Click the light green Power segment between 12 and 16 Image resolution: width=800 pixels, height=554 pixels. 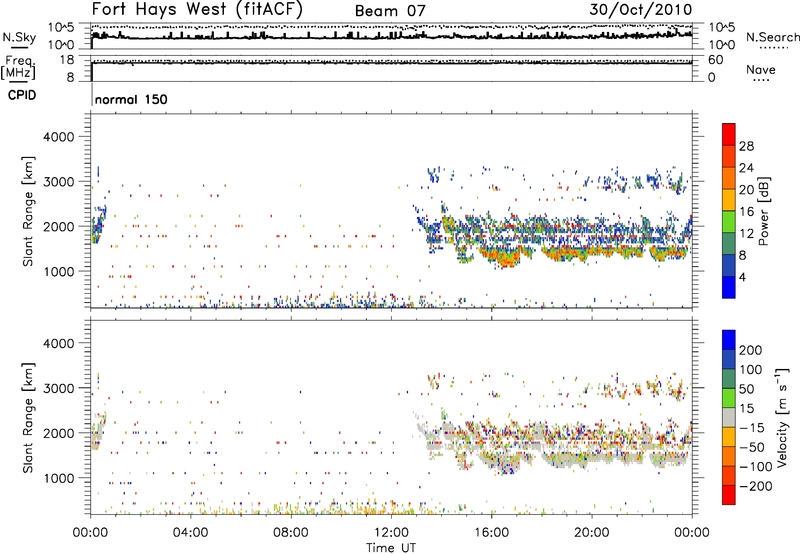click(x=729, y=222)
